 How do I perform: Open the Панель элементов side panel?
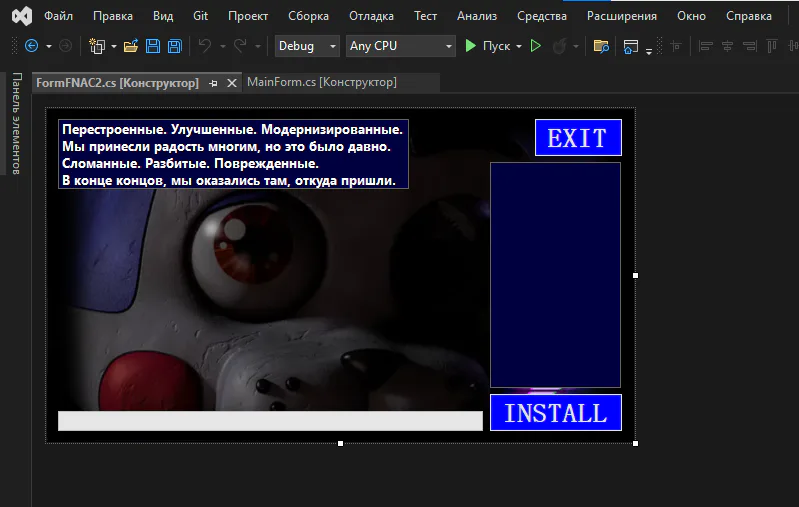pyautogui.click(x=16, y=123)
